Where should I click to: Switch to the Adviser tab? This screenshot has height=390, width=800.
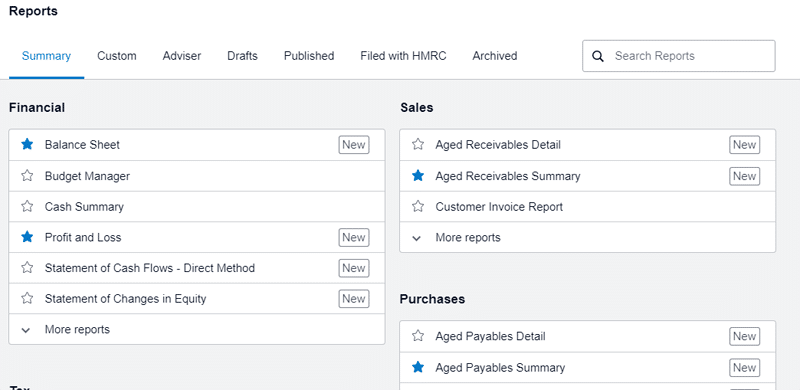(182, 56)
